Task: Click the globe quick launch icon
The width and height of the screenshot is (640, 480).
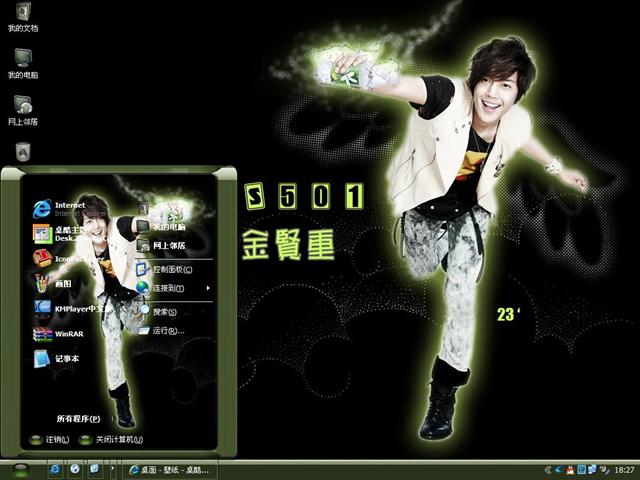Action: pyautogui.click(x=75, y=470)
